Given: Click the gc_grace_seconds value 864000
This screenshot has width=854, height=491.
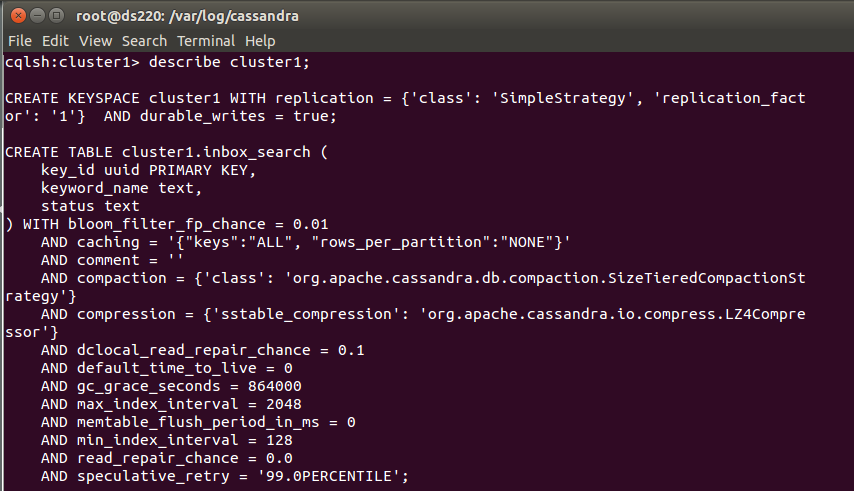Looking at the screenshot, I should pos(274,386).
